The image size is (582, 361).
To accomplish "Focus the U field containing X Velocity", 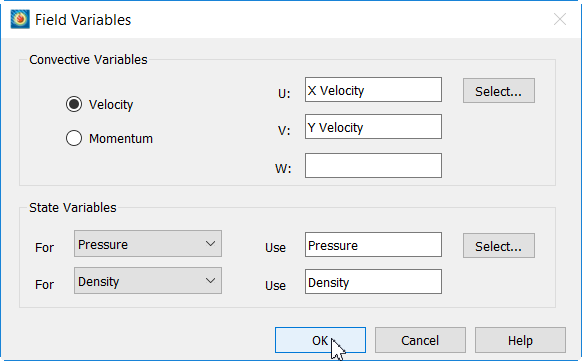I will tap(373, 90).
